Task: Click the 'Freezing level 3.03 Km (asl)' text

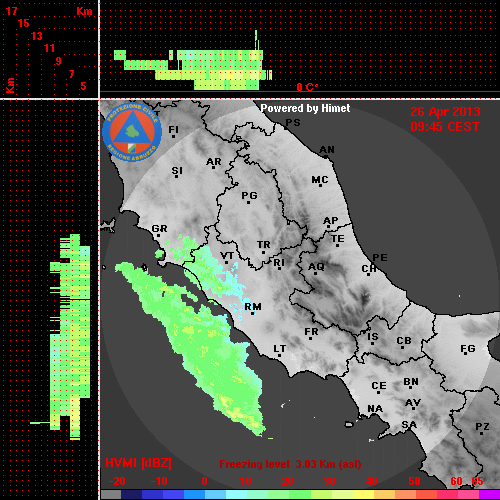Action: [290, 464]
